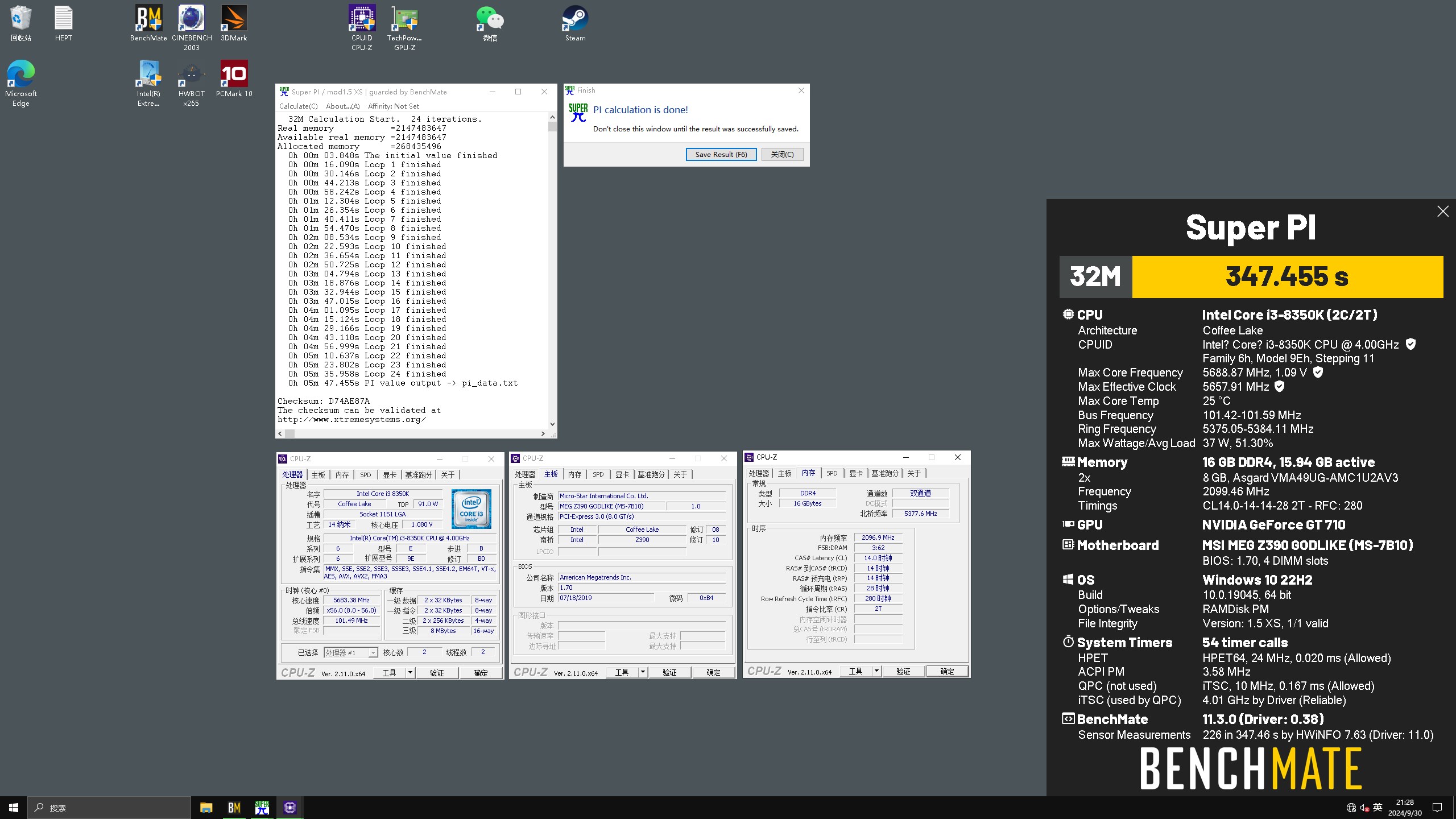Launch 3DMark desktop shortcut
This screenshot has height=819, width=1456.
[x=234, y=23]
